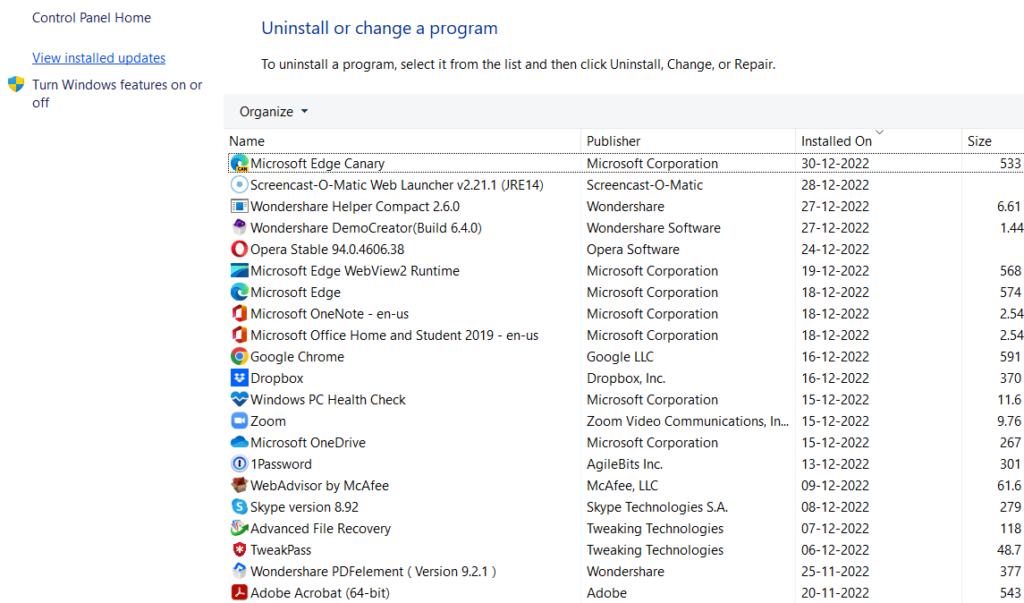Click Dropbox, Inc. publisher cell
The width and height of the screenshot is (1024, 603).
(626, 378)
